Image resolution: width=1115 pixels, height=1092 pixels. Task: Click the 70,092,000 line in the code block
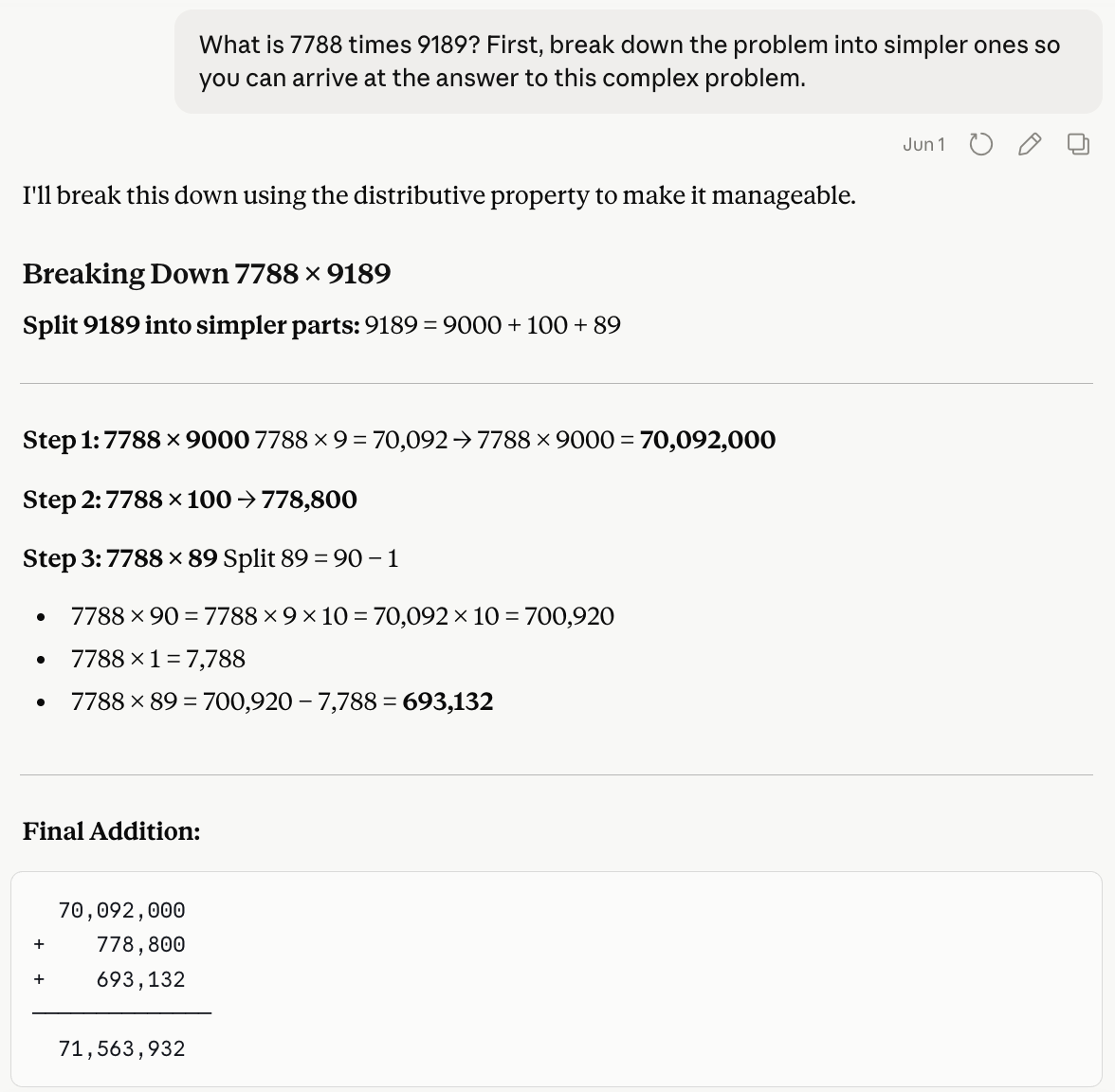click(x=121, y=911)
